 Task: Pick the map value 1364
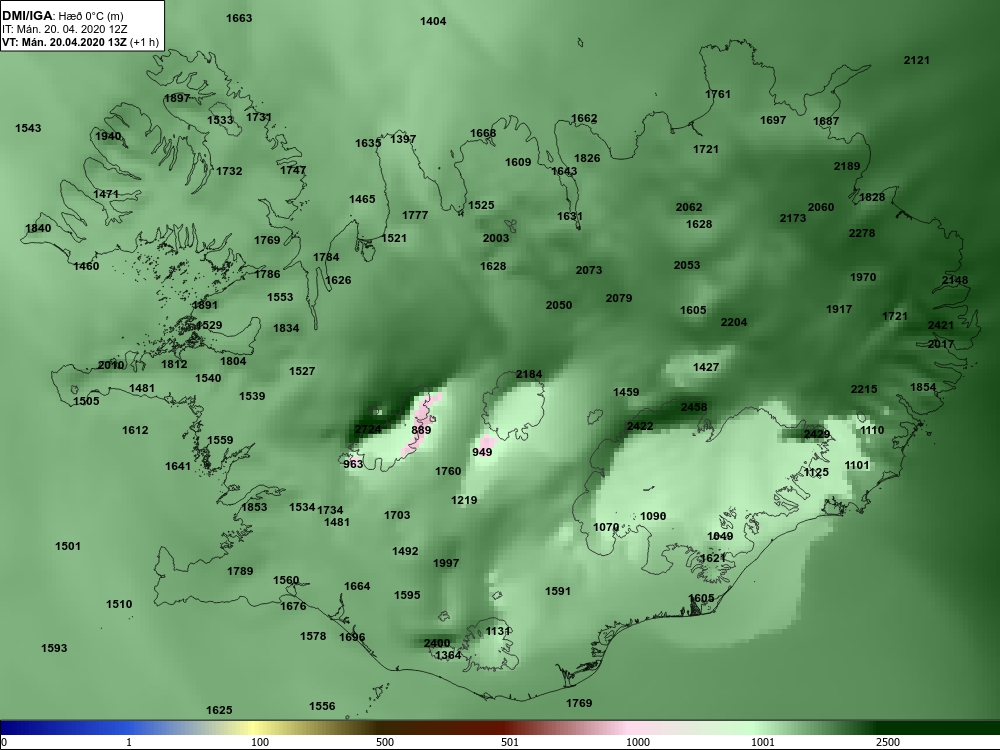pos(448,655)
